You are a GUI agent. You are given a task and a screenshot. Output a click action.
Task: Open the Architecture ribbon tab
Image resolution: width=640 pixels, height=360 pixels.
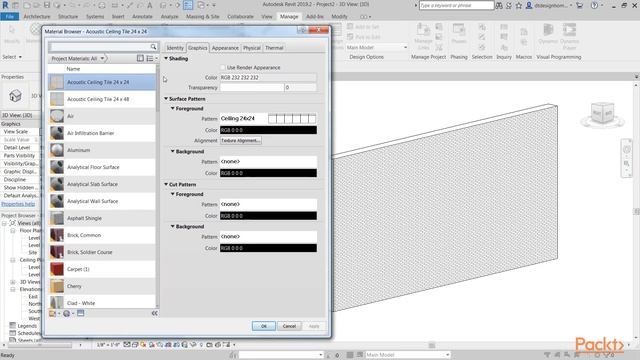(x=37, y=17)
